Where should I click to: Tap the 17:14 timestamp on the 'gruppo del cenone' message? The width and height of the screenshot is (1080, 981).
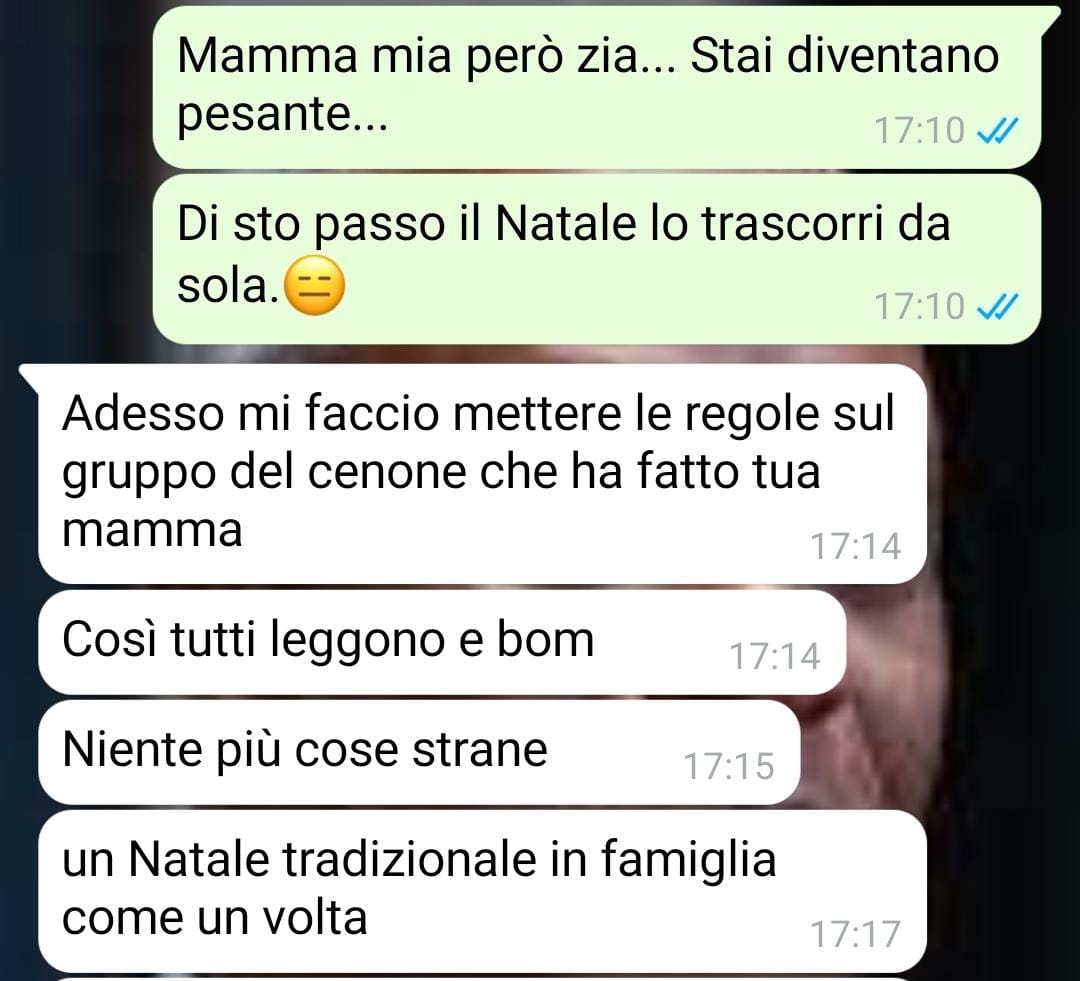pyautogui.click(x=855, y=546)
